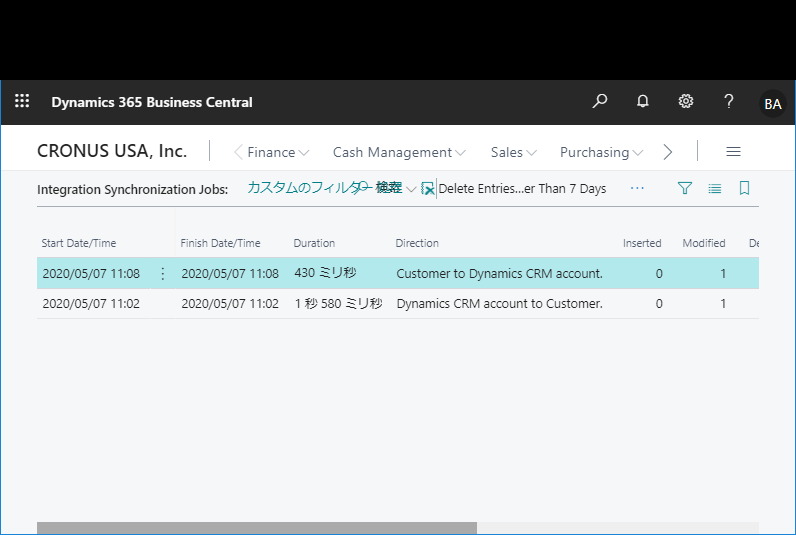
Task: Click finish time 2020/05/07 11:02 cell
Action: pyautogui.click(x=230, y=304)
